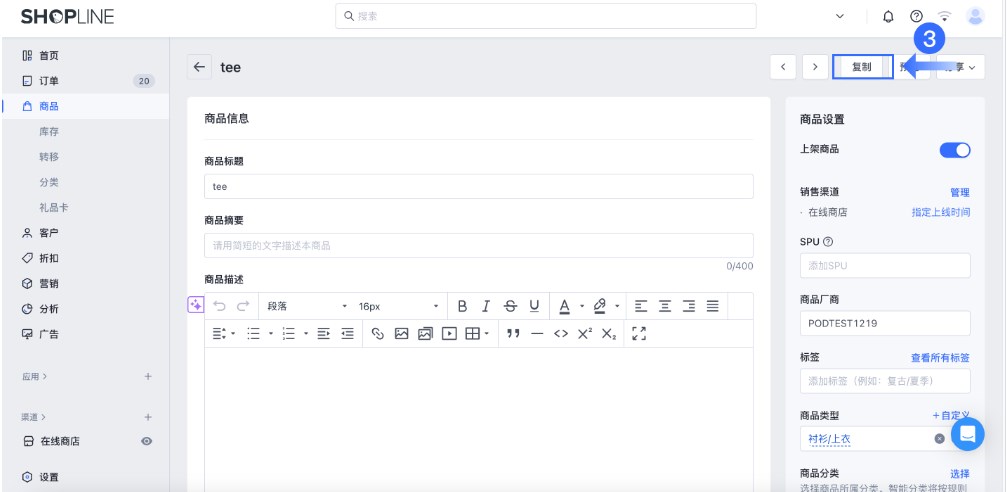Viewport: 1007px width, 492px height.
Task: Click the user avatar icon
Action: pos(976,16)
